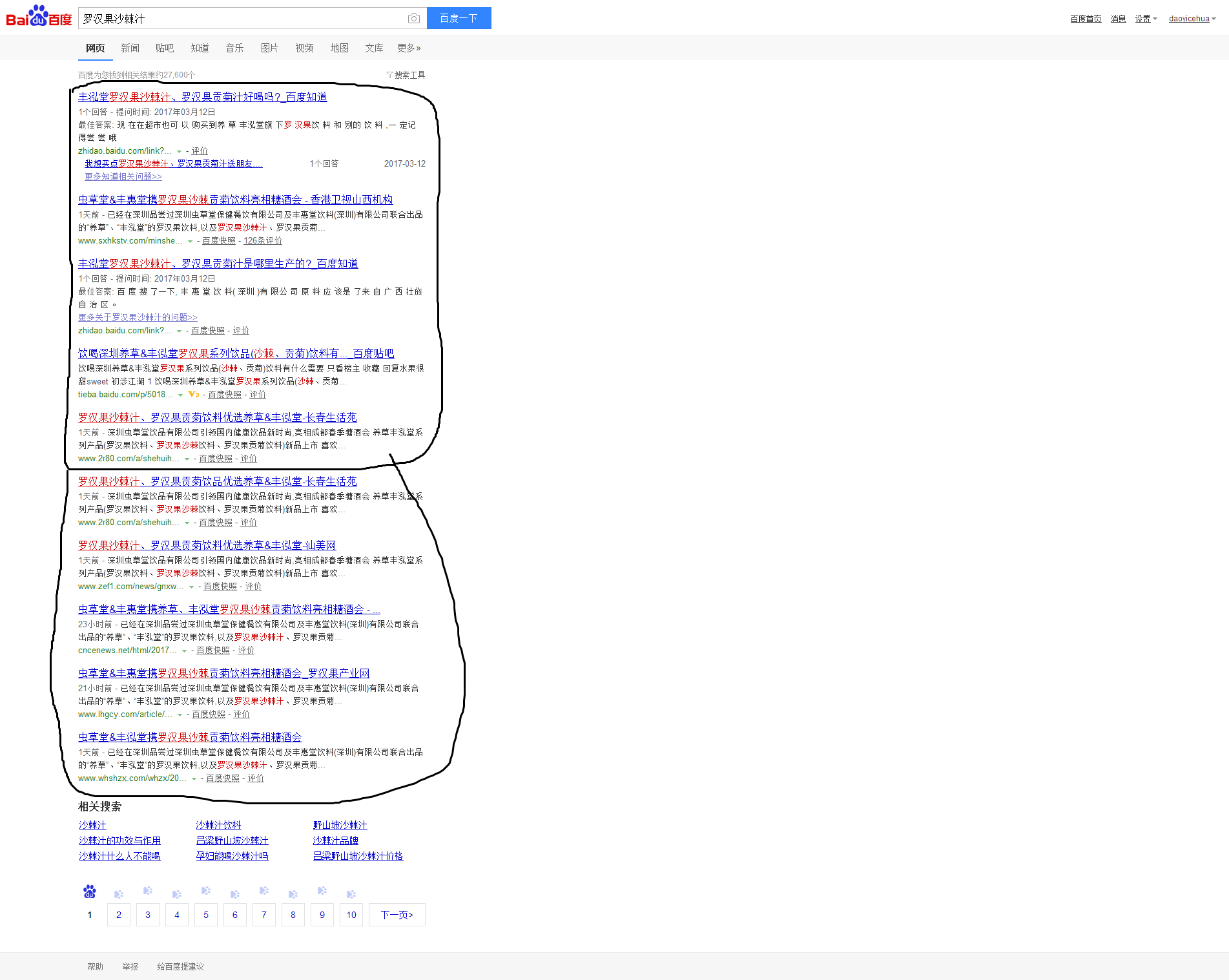Viewport: 1229px width, 980px height.
Task: Switch to the 图片 tab
Action: pos(269,48)
